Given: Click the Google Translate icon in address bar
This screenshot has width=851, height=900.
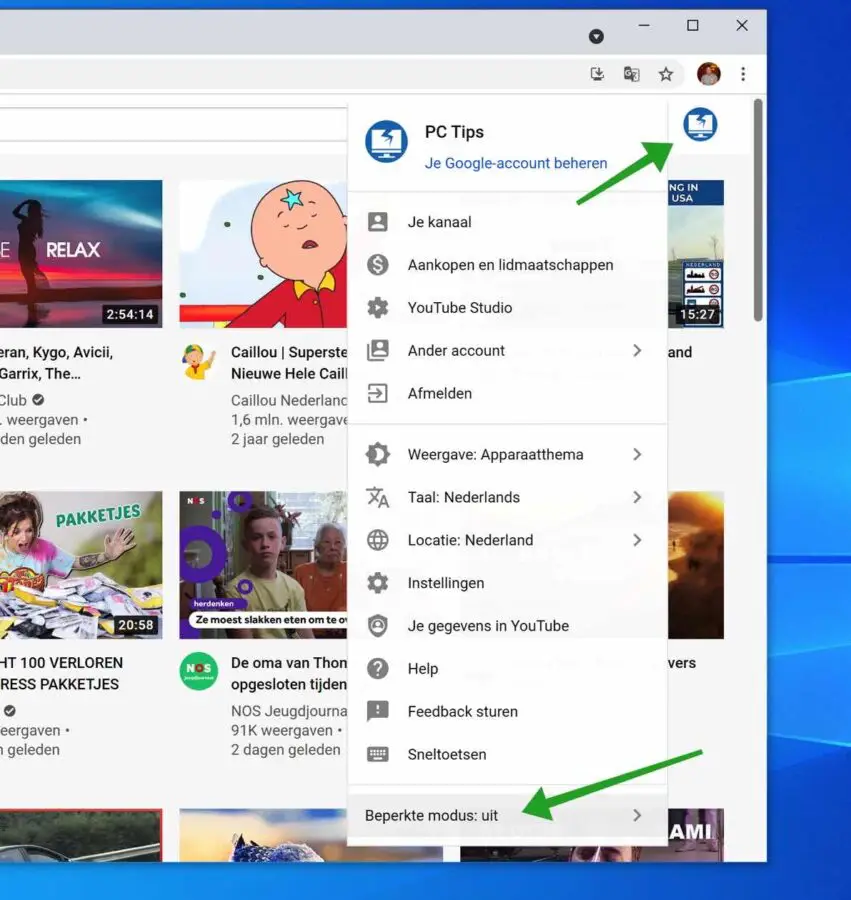Looking at the screenshot, I should point(631,73).
